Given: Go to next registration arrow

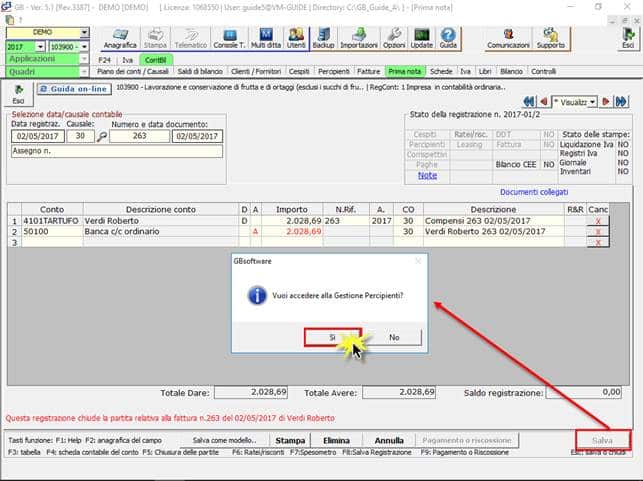Looking at the screenshot, I should (605, 102).
